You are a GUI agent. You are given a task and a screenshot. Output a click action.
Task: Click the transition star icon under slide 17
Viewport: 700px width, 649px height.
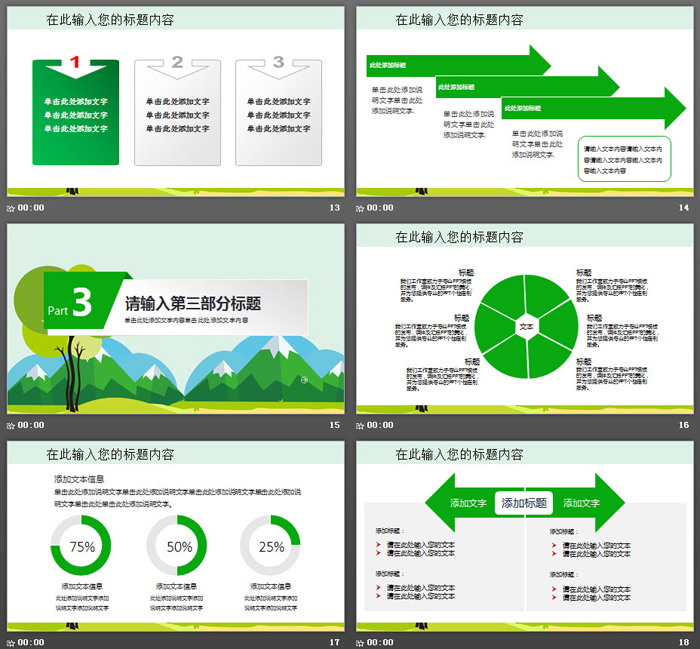click(11, 642)
